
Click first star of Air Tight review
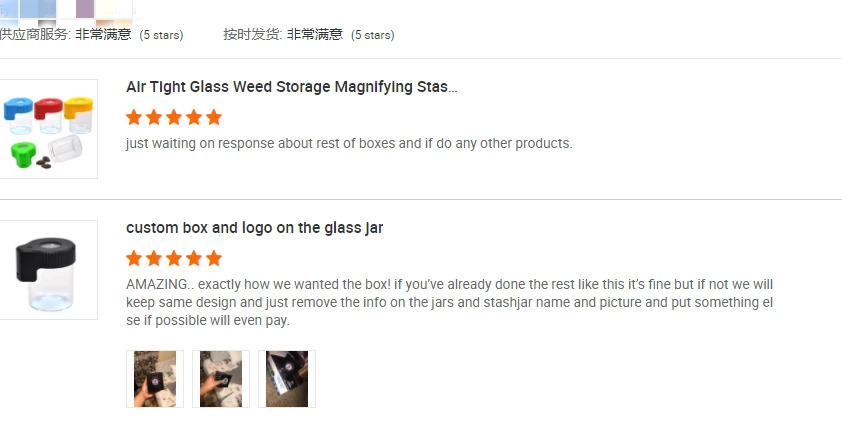coord(135,117)
